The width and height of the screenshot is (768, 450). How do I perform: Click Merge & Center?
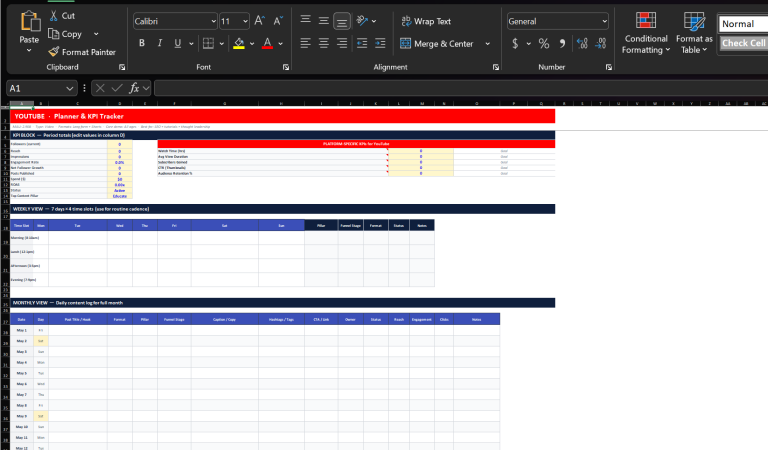[x=437, y=44]
